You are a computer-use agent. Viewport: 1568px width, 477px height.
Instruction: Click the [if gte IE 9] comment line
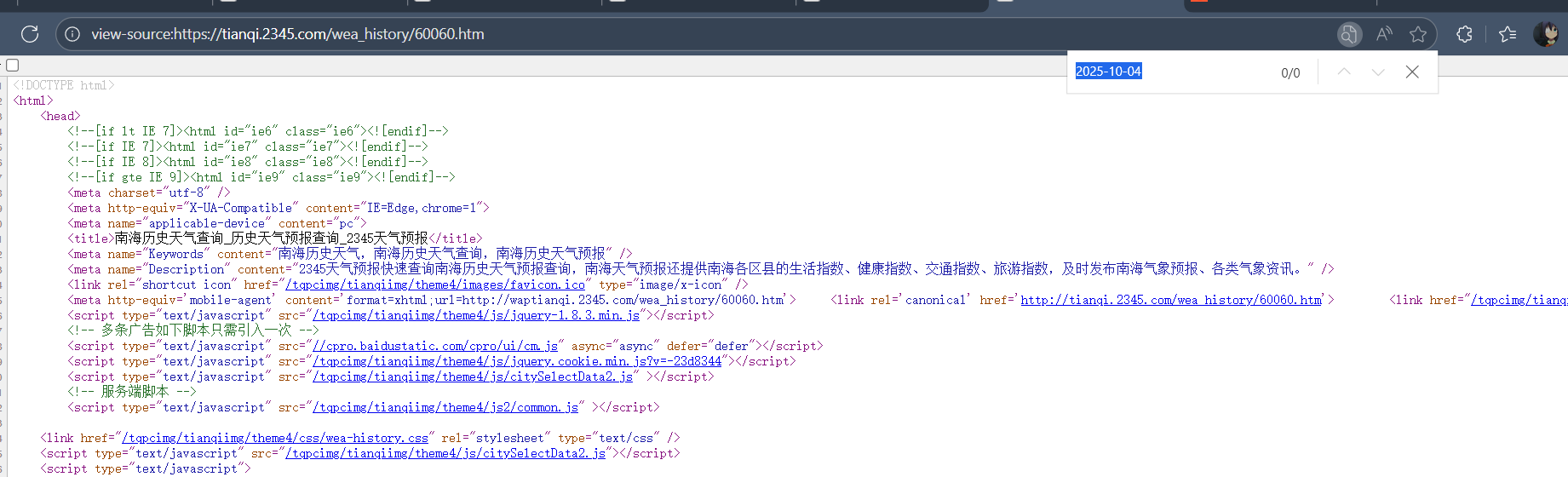(x=261, y=177)
